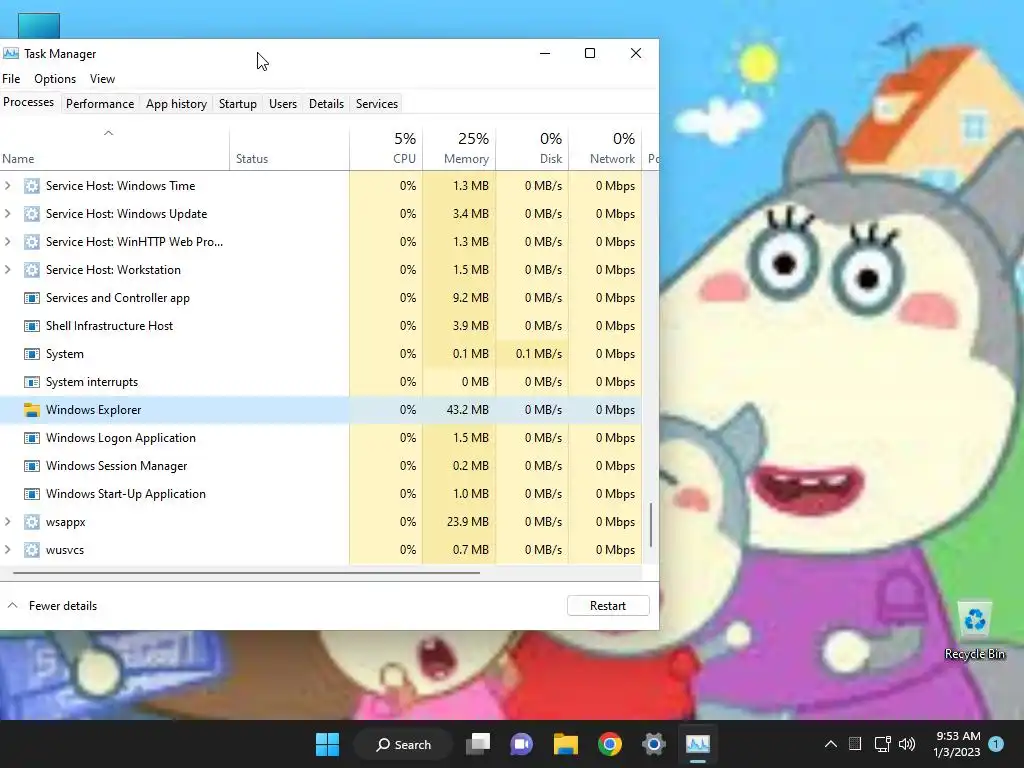Open the Chat app on the taskbar
Screen dimensions: 1024x768
(522, 744)
